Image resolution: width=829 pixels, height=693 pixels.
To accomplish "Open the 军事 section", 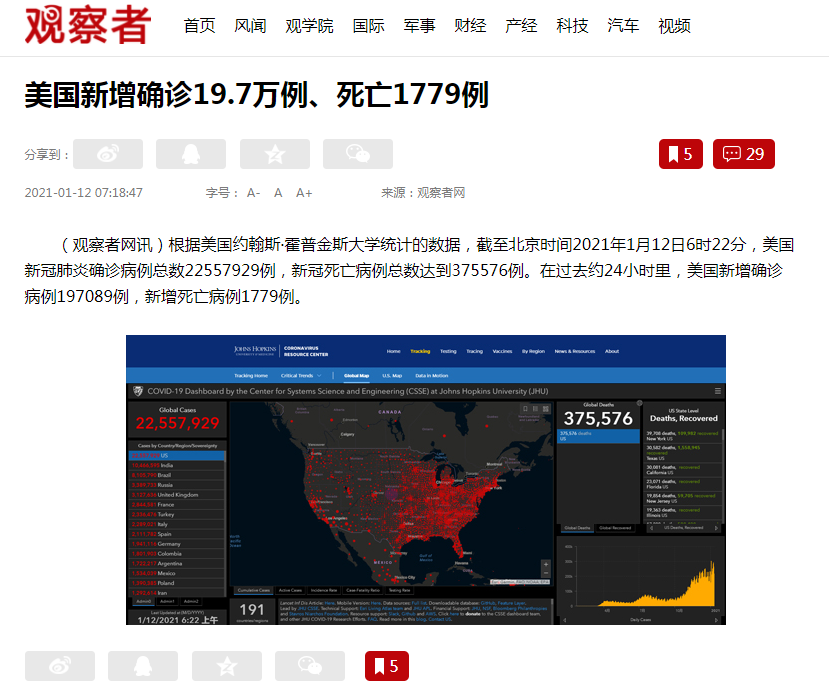I will tap(419, 25).
